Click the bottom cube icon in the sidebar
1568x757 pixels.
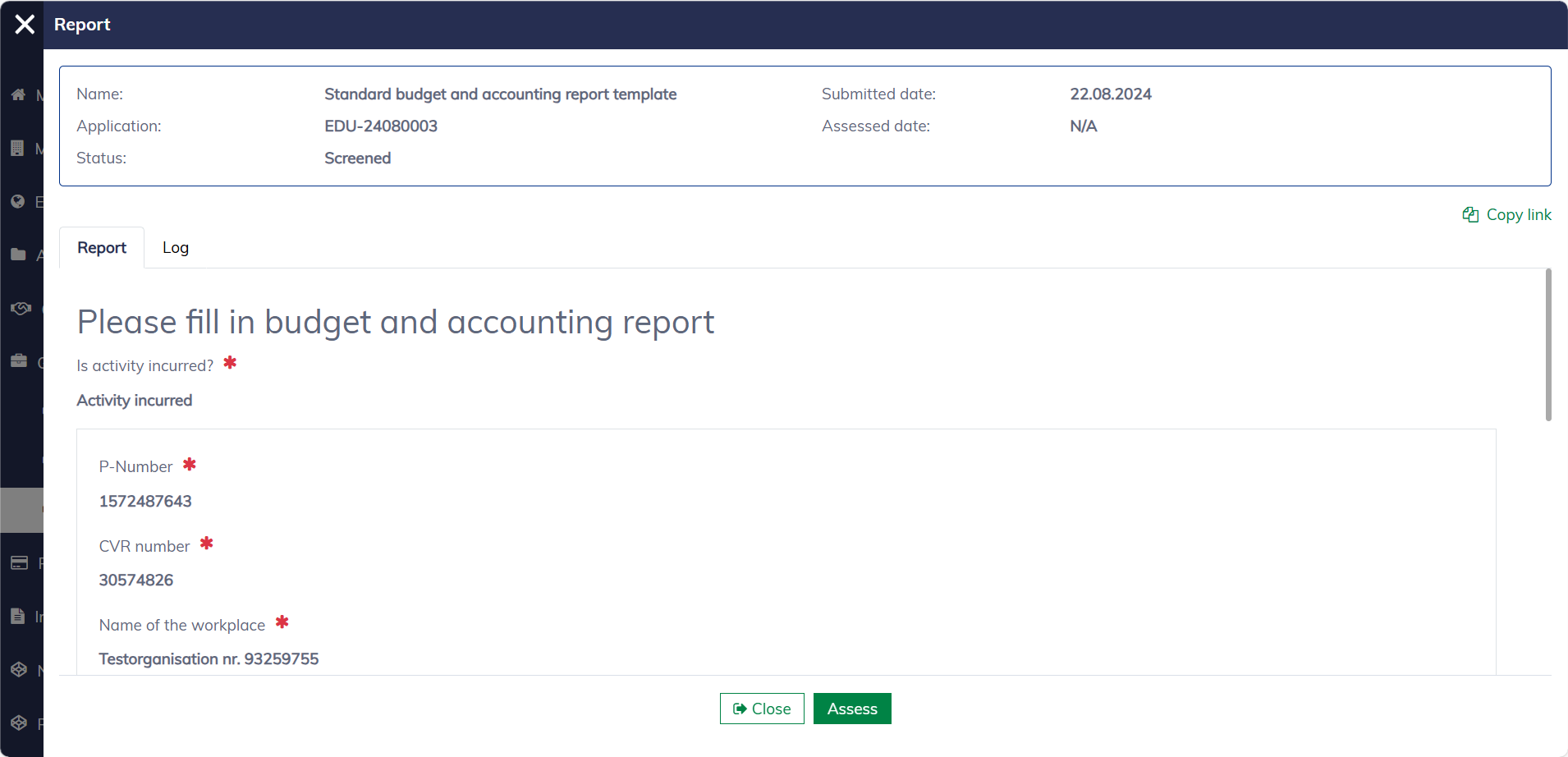click(19, 723)
